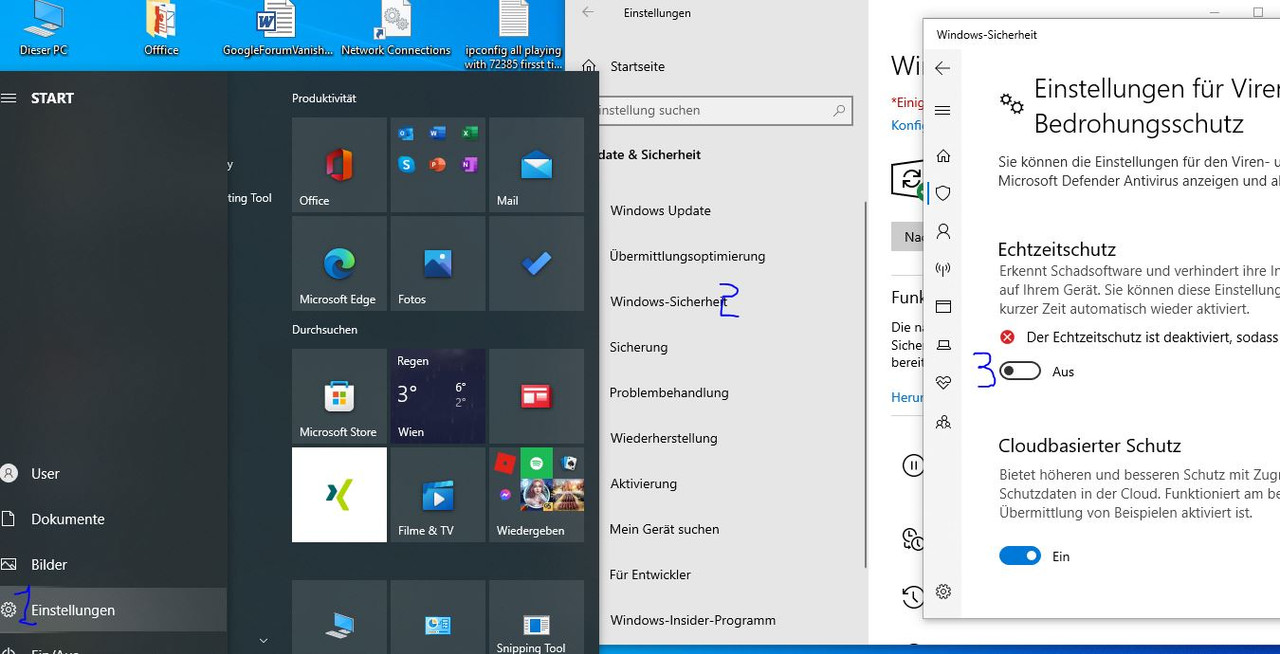The image size is (1280, 654).
Task: Click the Konfig link in Einstellungen
Action: tap(906, 125)
